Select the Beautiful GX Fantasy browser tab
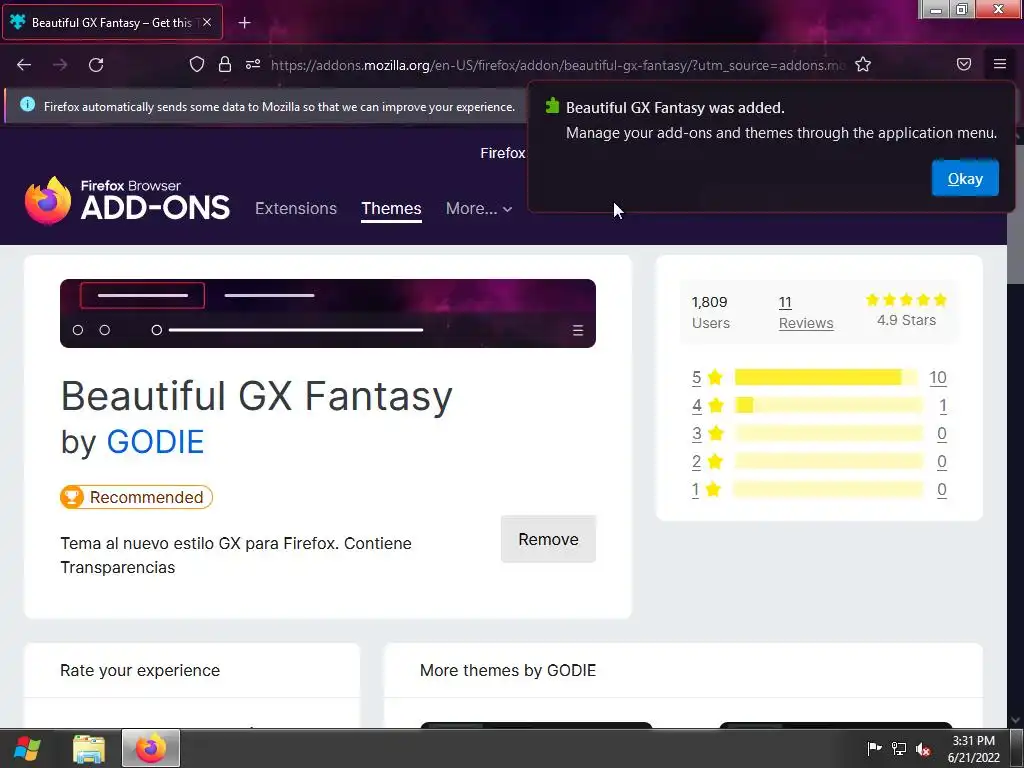This screenshot has width=1024, height=768. pos(112,22)
